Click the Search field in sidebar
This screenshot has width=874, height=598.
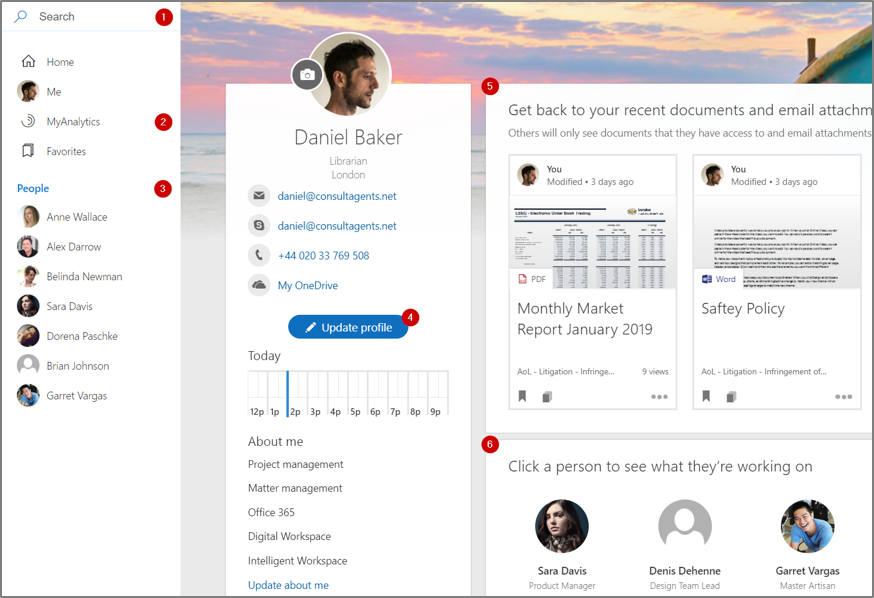90,17
